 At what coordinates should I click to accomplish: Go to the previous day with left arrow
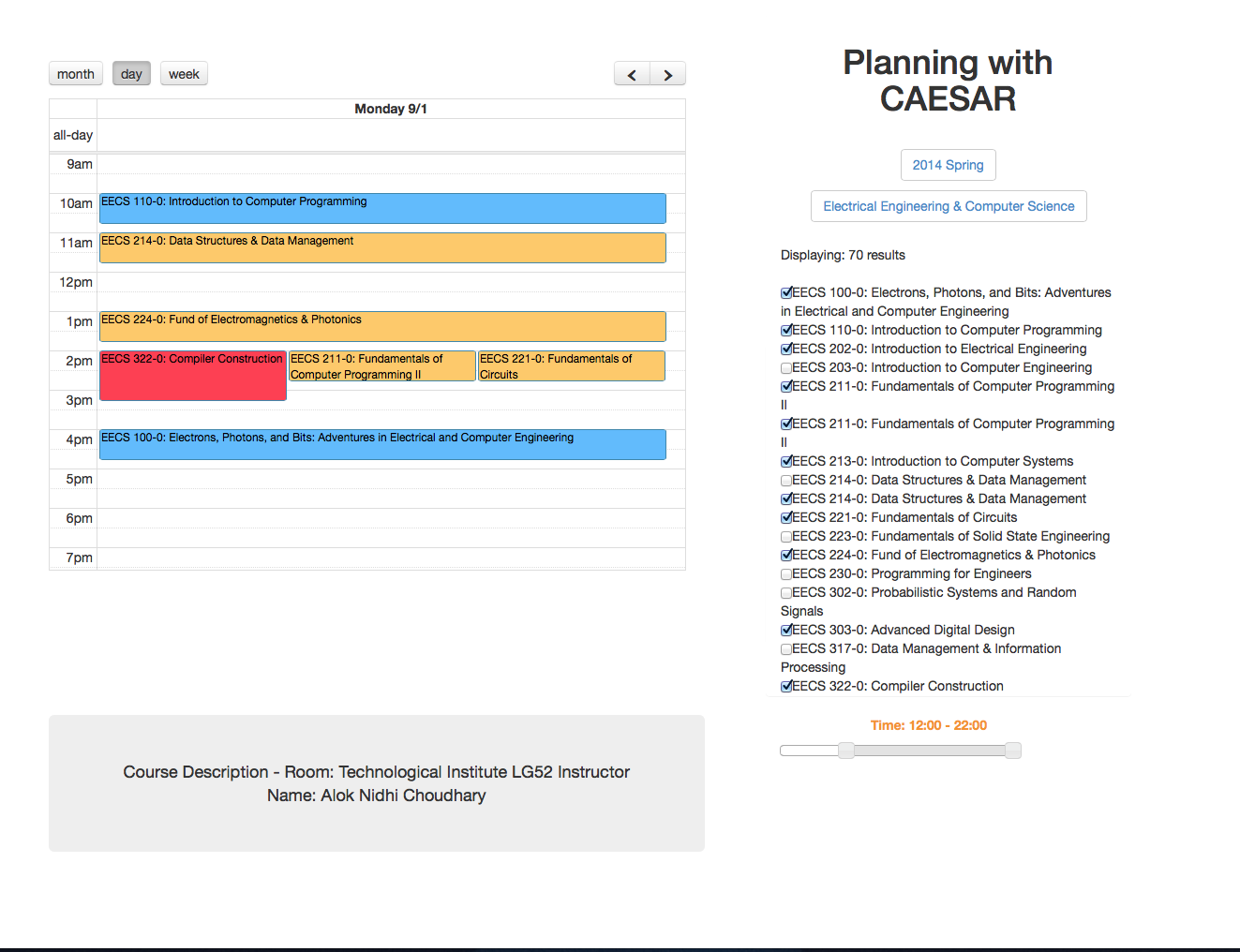coord(632,74)
